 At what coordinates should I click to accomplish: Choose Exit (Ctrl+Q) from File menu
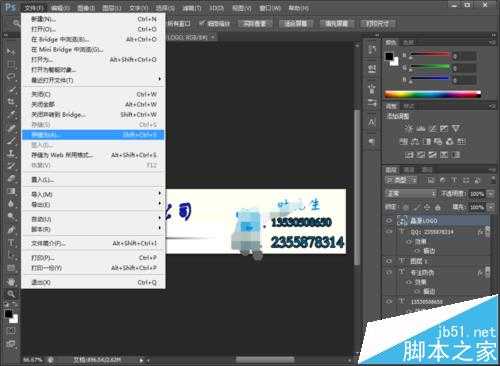[x=93, y=282]
